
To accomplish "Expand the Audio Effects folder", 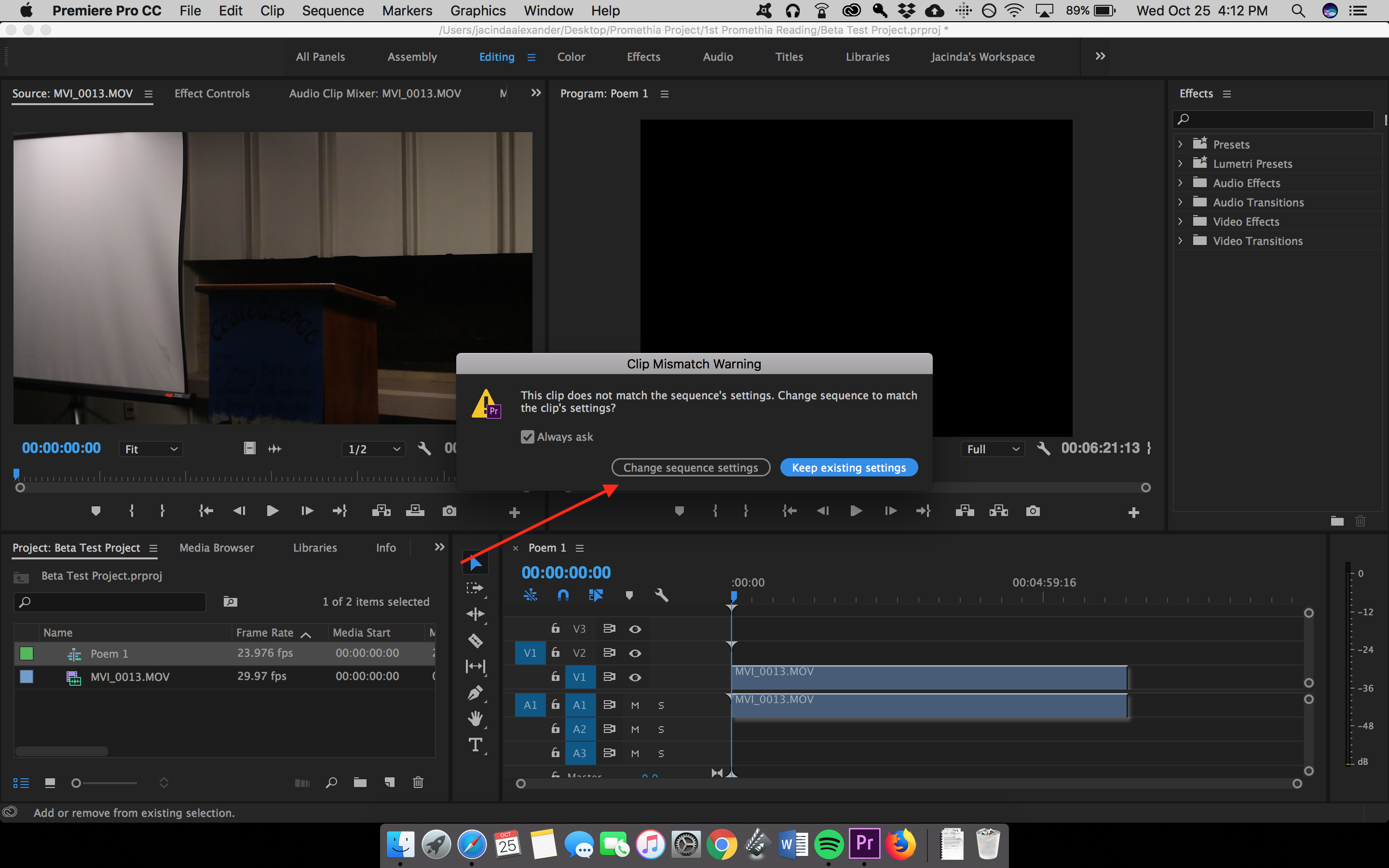I will 1180,183.
